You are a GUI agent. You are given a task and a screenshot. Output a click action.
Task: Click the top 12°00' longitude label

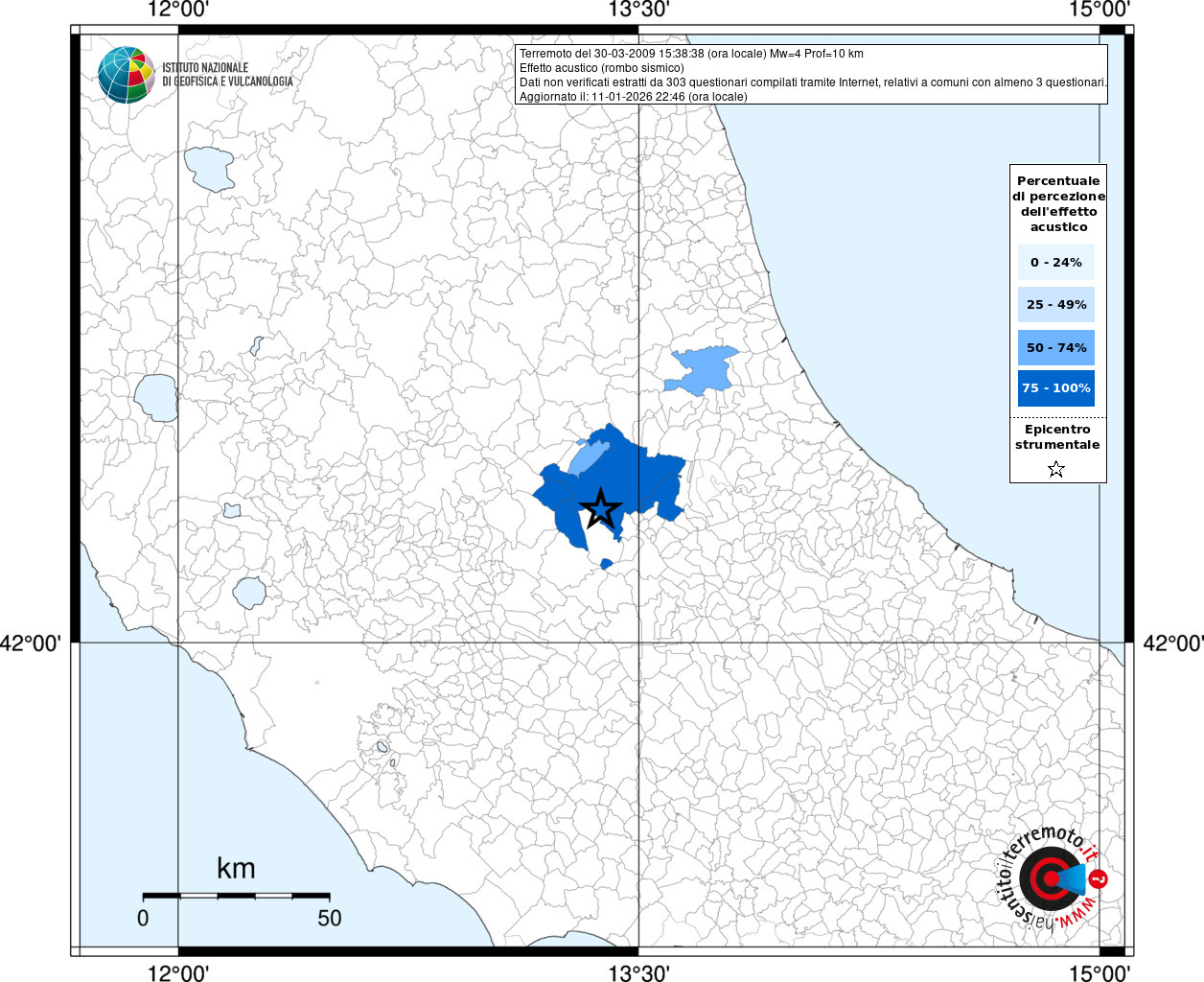click(178, 11)
